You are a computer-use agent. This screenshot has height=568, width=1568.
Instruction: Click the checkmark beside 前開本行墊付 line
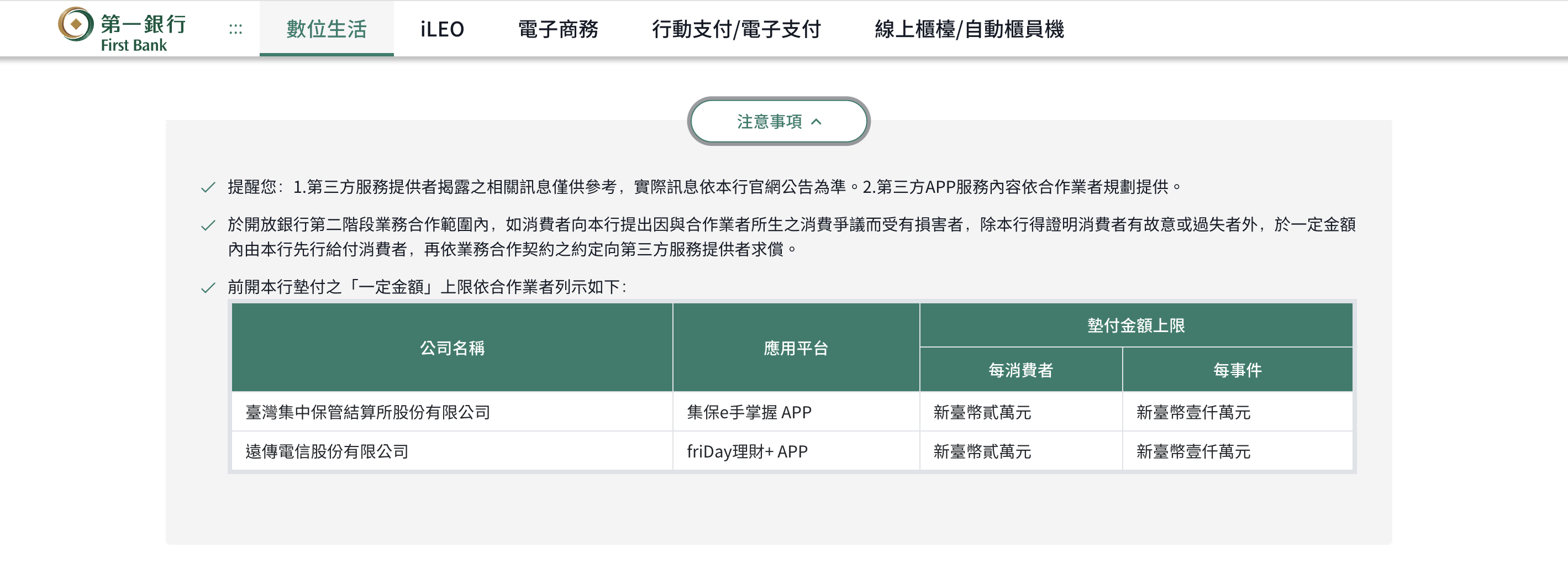(x=208, y=288)
